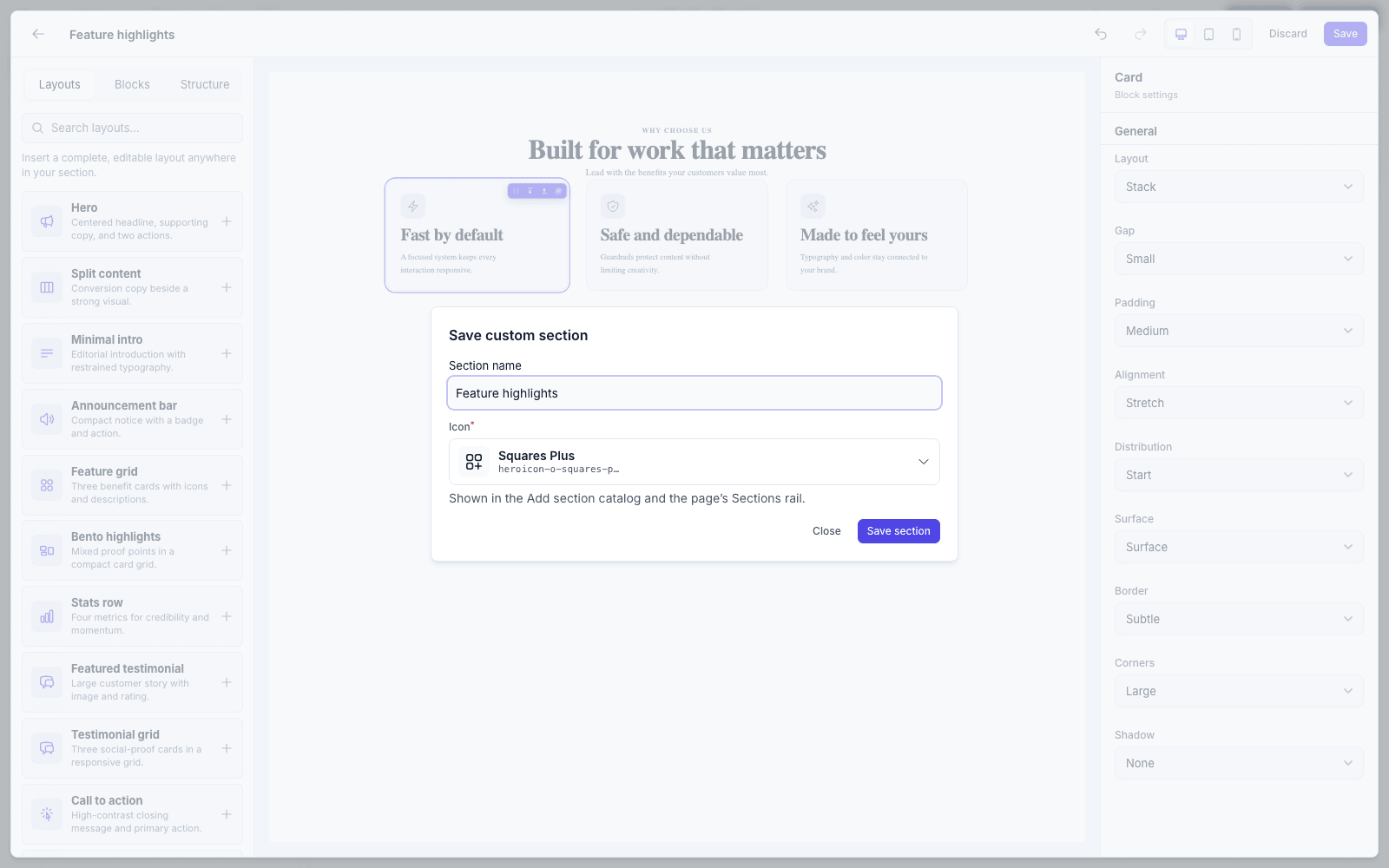Click the lightning bolt icon in Fast by default card

click(413, 206)
